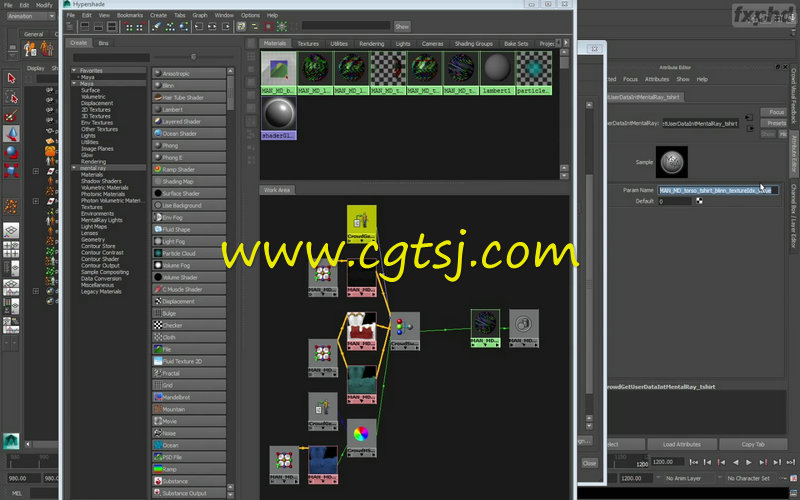This screenshot has height=500, width=800.
Task: Adjust the create panel icon size slider
Action: click(x=193, y=57)
